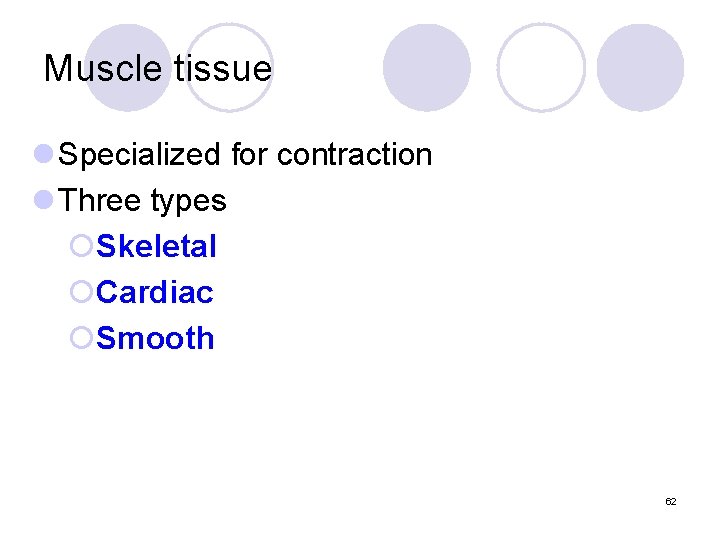This screenshot has height=540, width=720.
Task: Click the hollow bullet beside Smooth
Action: [x=82, y=338]
